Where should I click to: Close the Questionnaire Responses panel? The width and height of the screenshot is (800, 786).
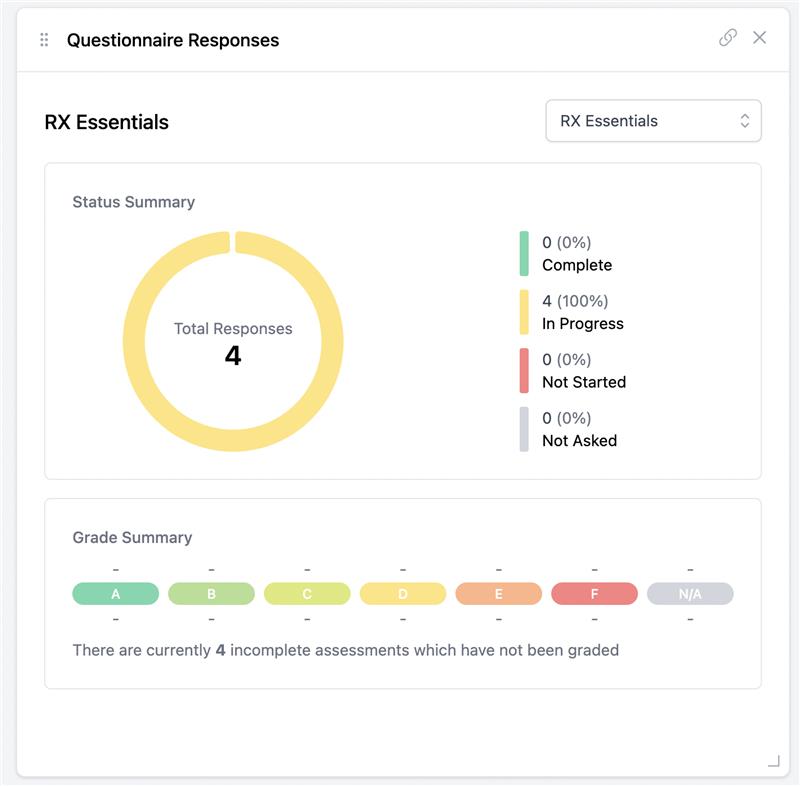760,38
